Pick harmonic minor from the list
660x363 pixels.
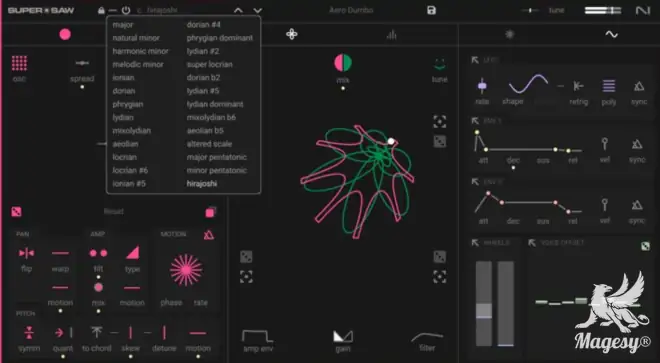click(x=140, y=51)
